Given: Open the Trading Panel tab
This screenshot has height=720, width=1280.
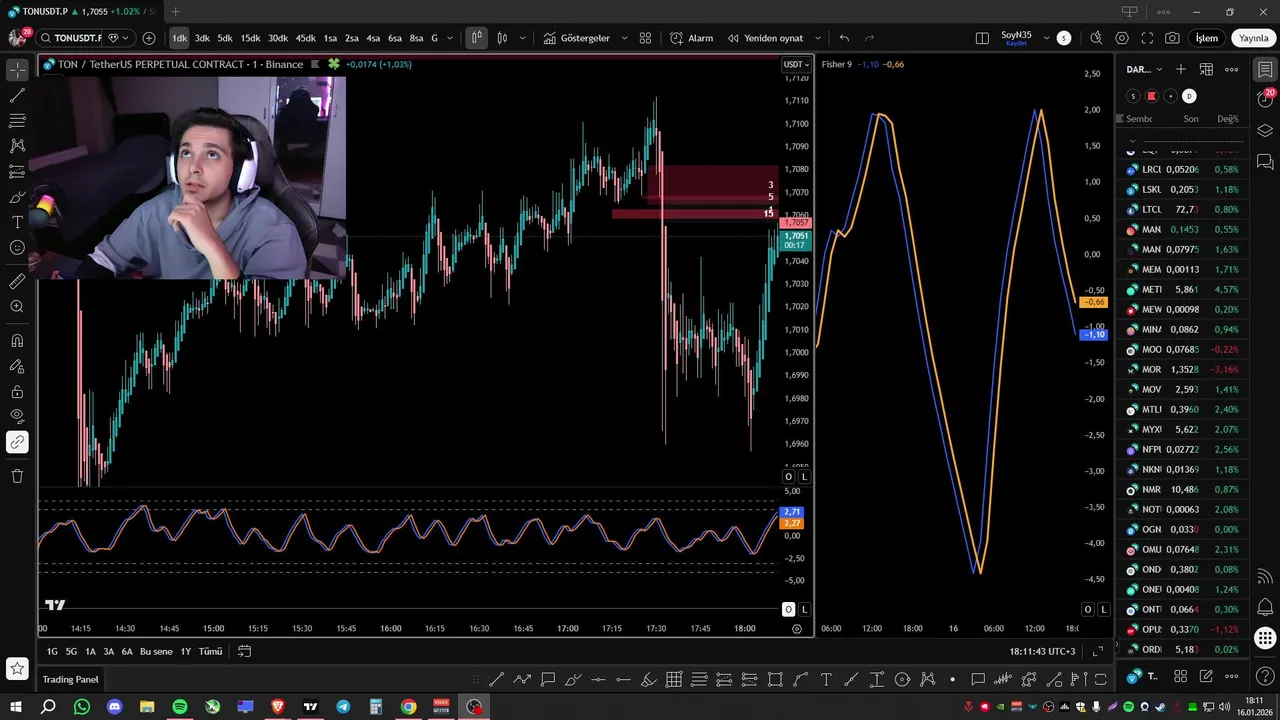Looking at the screenshot, I should 70,679.
